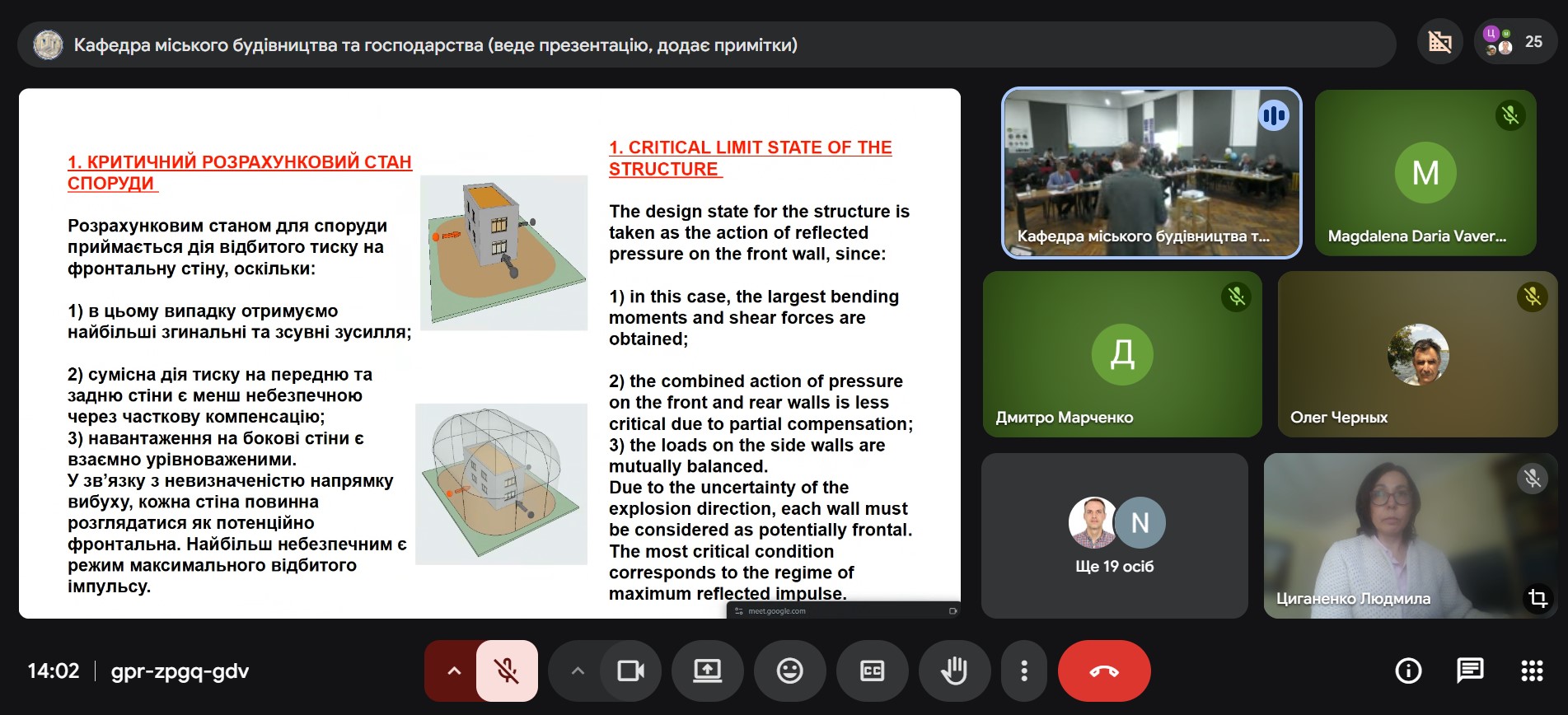Click the Ще 19 осіб tile
1568x715 pixels.
(1114, 535)
